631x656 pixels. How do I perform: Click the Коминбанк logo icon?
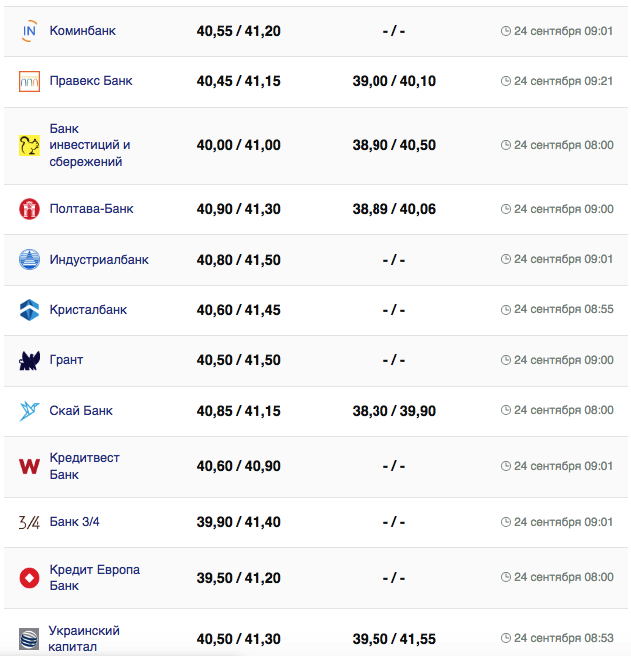29,31
